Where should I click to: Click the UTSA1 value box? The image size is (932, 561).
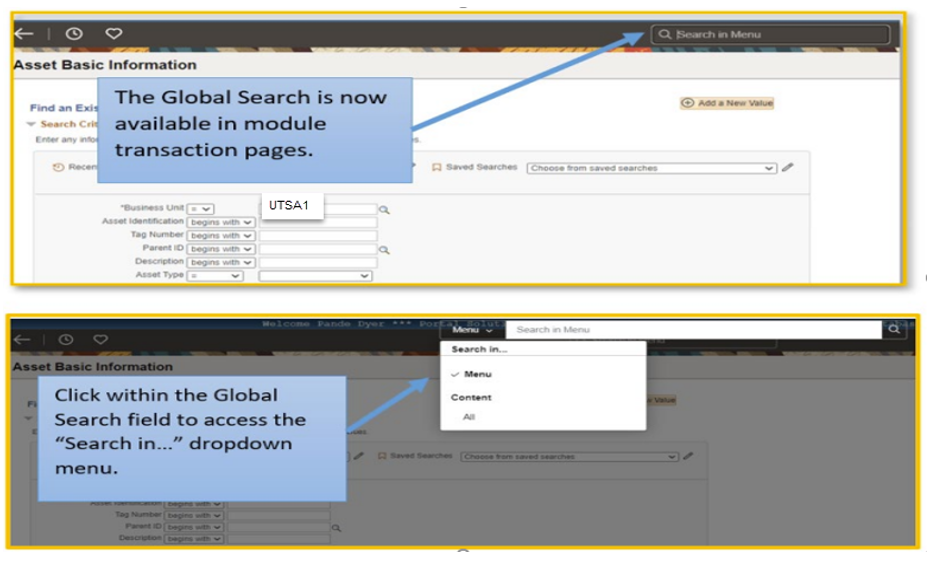(292, 206)
